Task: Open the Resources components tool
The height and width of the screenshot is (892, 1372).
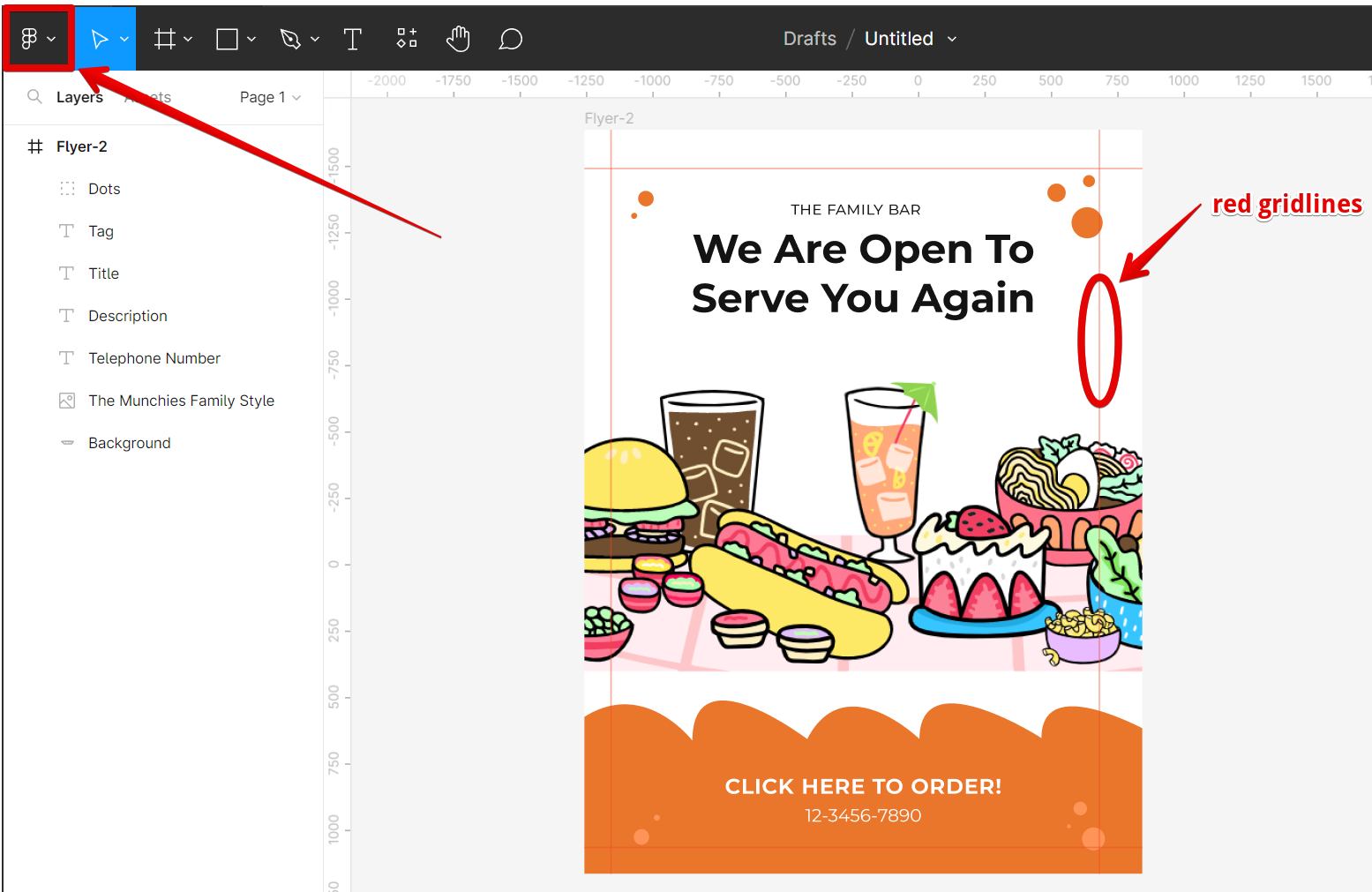Action: (406, 39)
